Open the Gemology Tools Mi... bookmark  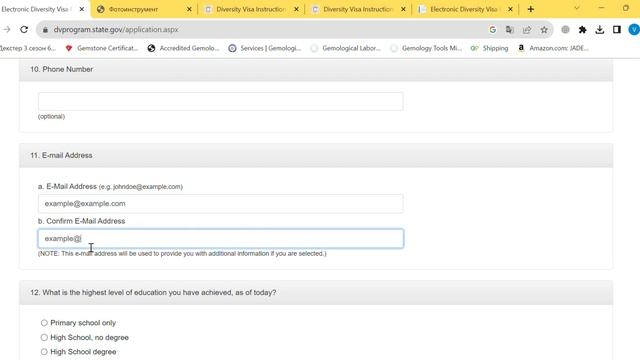coord(426,48)
